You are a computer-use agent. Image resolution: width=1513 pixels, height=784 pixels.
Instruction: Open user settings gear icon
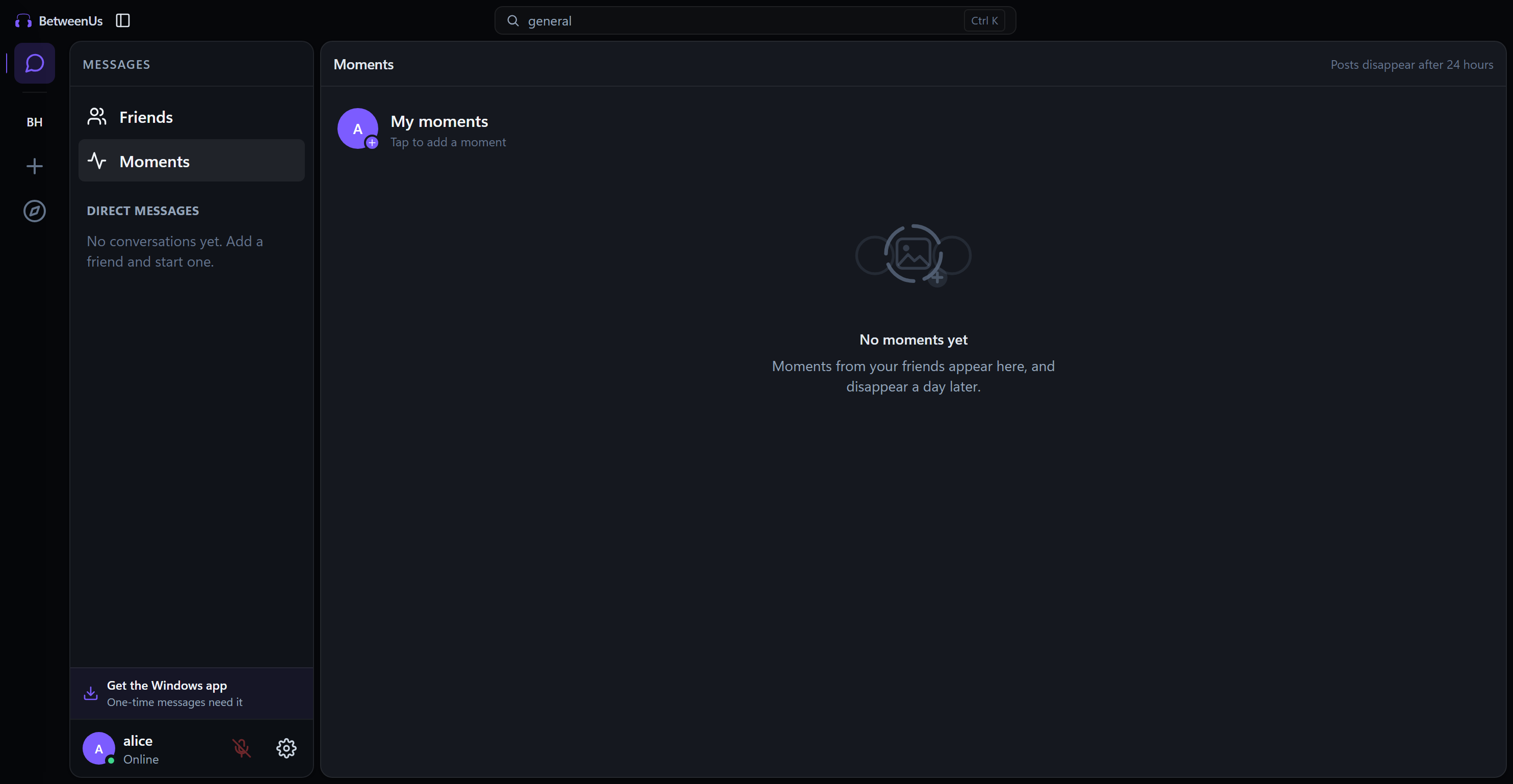click(x=286, y=748)
